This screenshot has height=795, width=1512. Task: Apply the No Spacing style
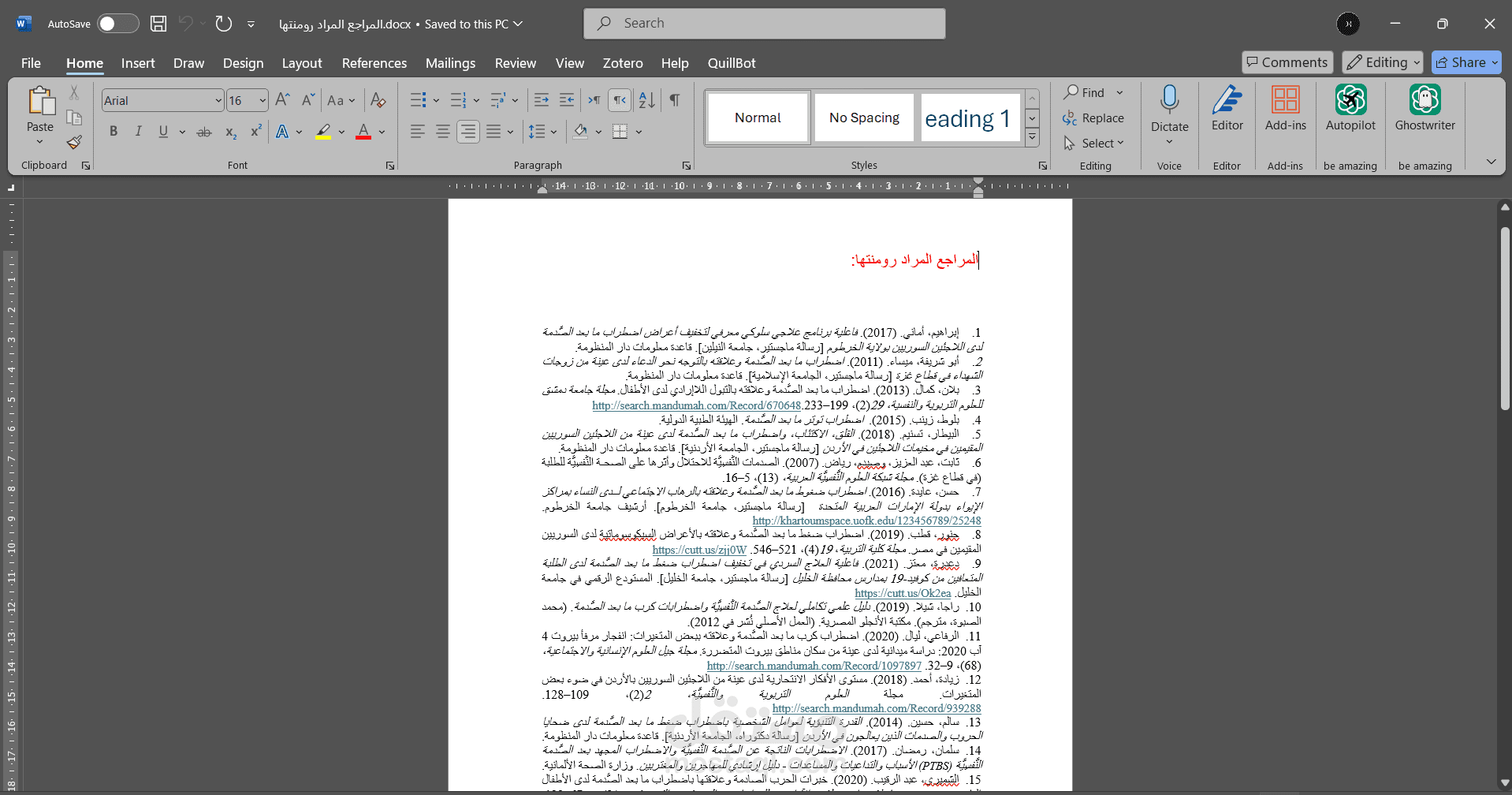[x=864, y=118]
